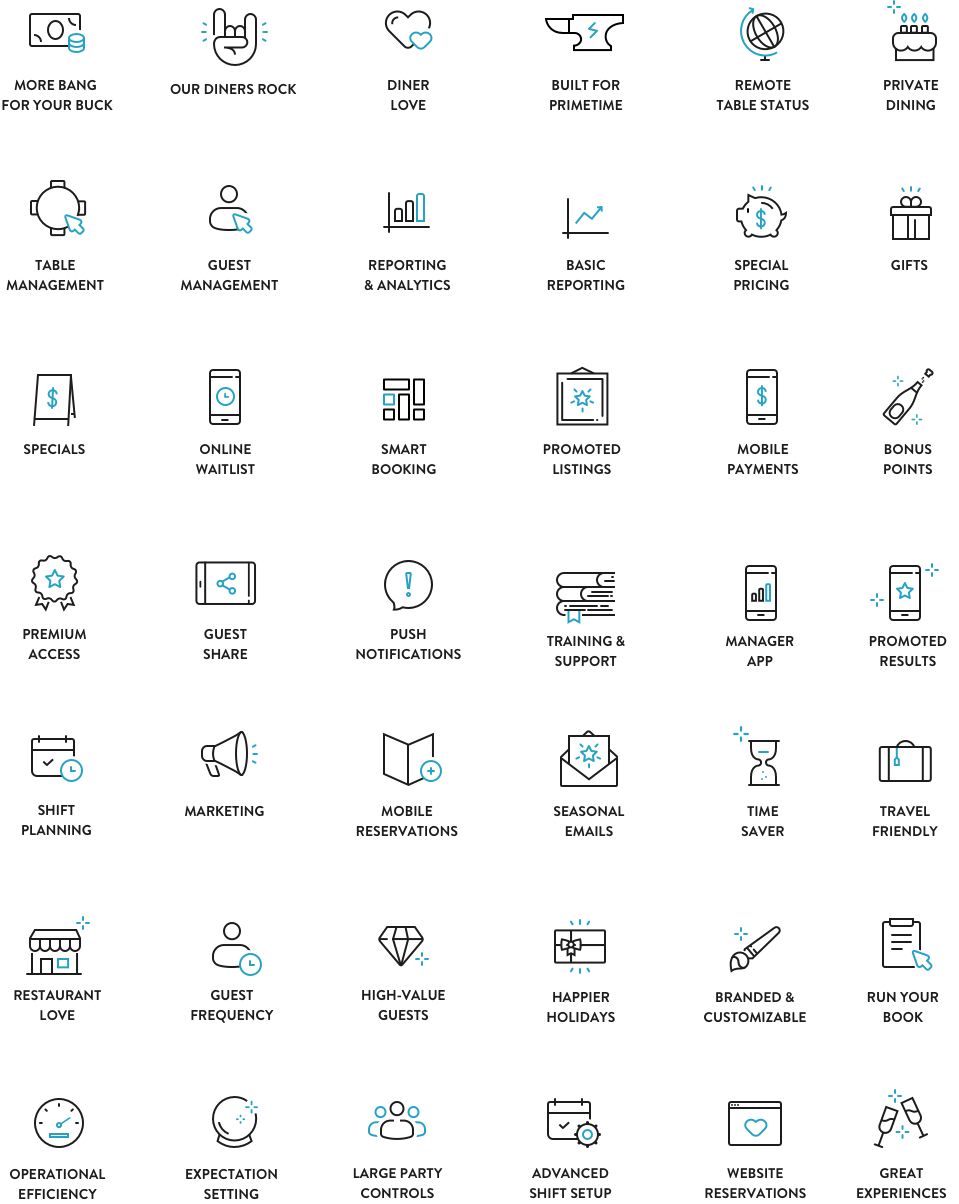Click the Remote Table Status globe icon
959x1204 pixels.
(x=762, y=33)
